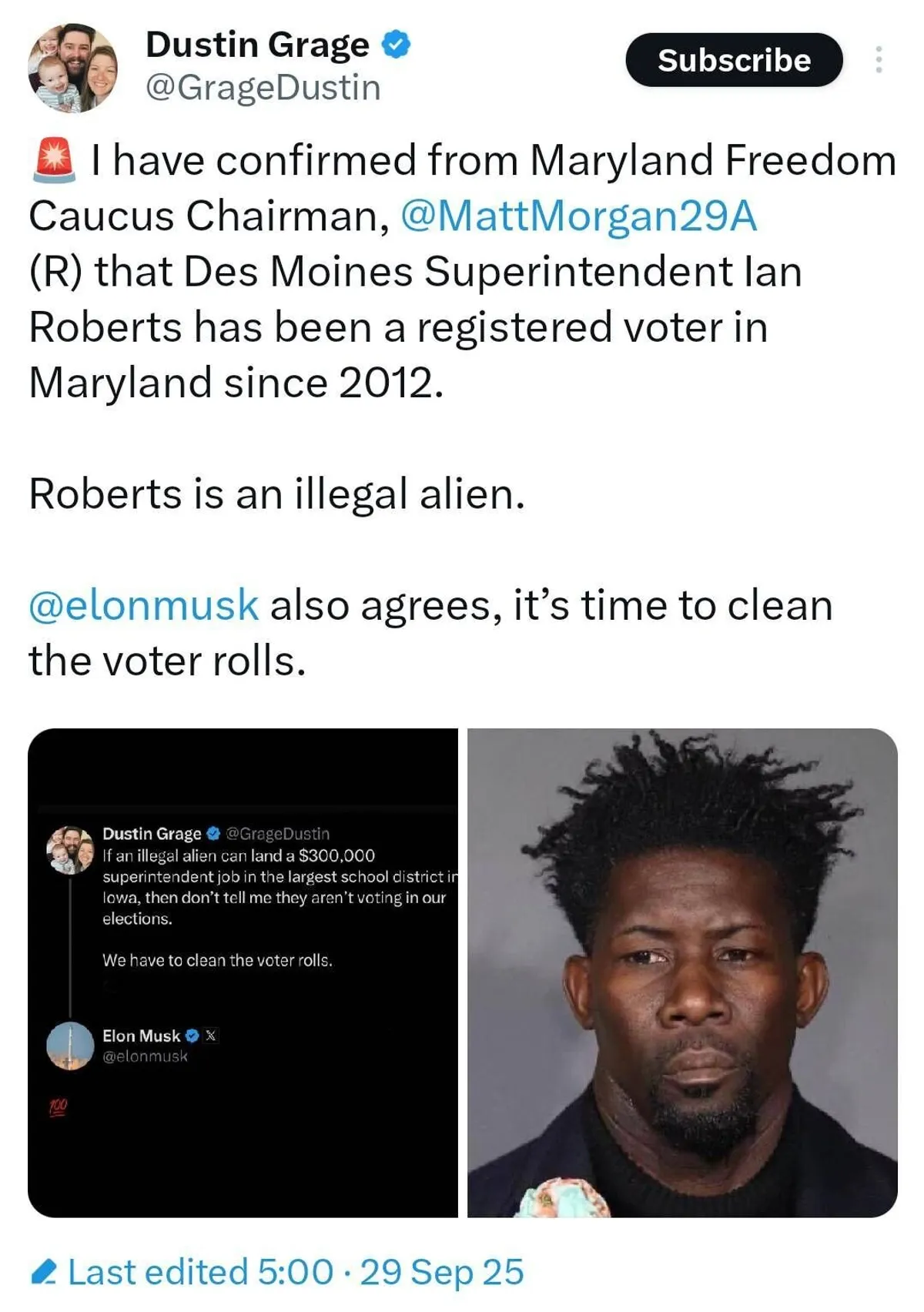The height and width of the screenshot is (1312, 924).
Task: Open the @GrageDustin handle
Action: (263, 88)
